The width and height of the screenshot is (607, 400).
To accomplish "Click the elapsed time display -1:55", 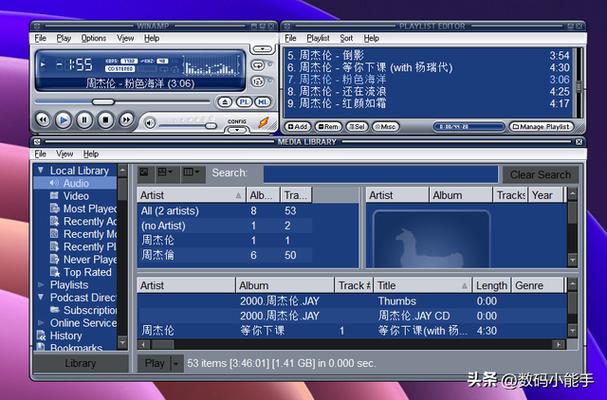I will click(74, 65).
